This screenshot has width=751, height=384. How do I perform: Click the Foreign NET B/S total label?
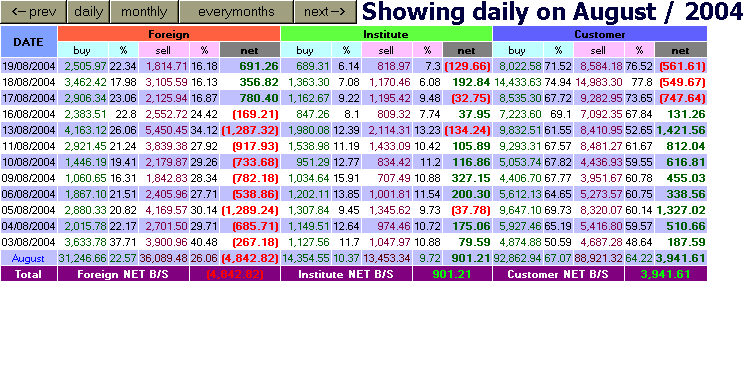click(124, 274)
